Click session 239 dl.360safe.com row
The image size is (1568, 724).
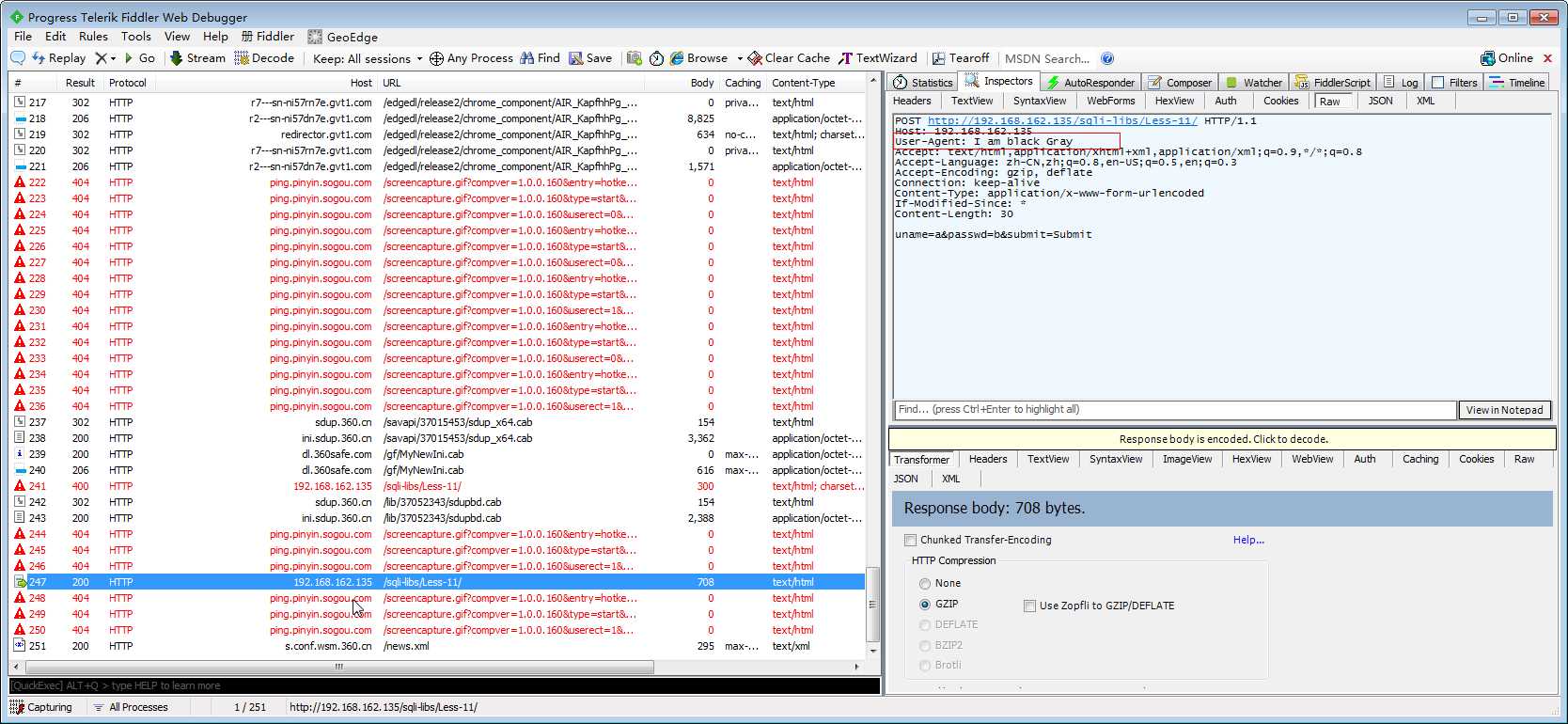click(x=438, y=454)
